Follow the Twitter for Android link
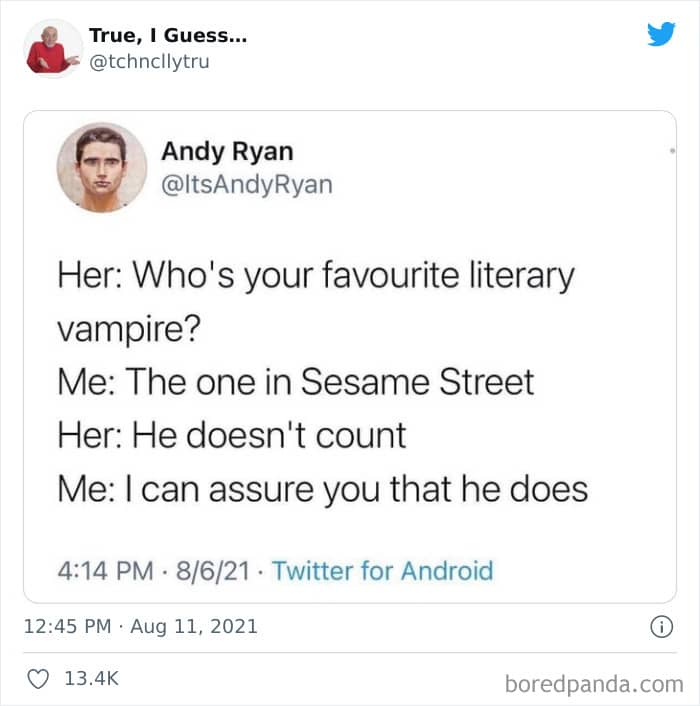 (383, 571)
